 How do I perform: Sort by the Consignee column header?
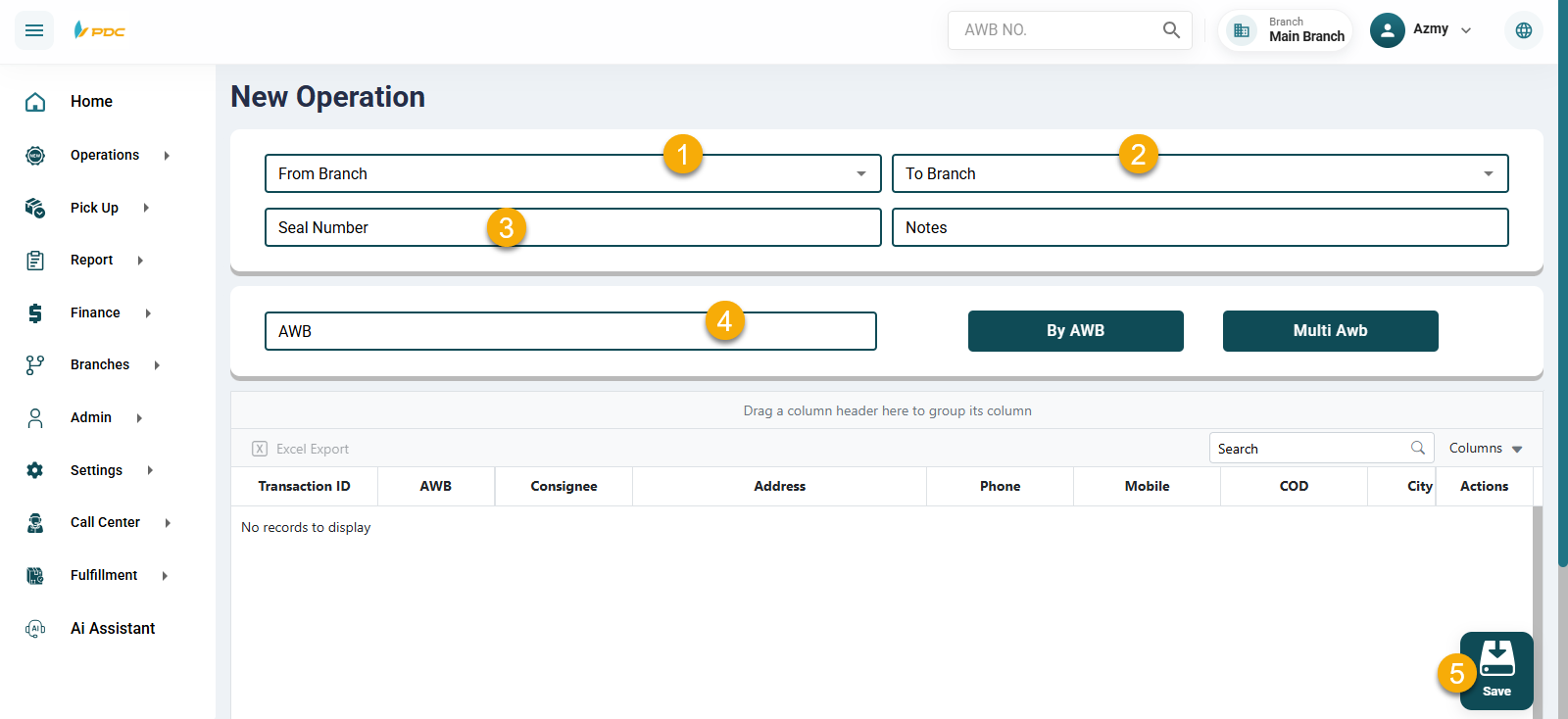pyautogui.click(x=563, y=486)
